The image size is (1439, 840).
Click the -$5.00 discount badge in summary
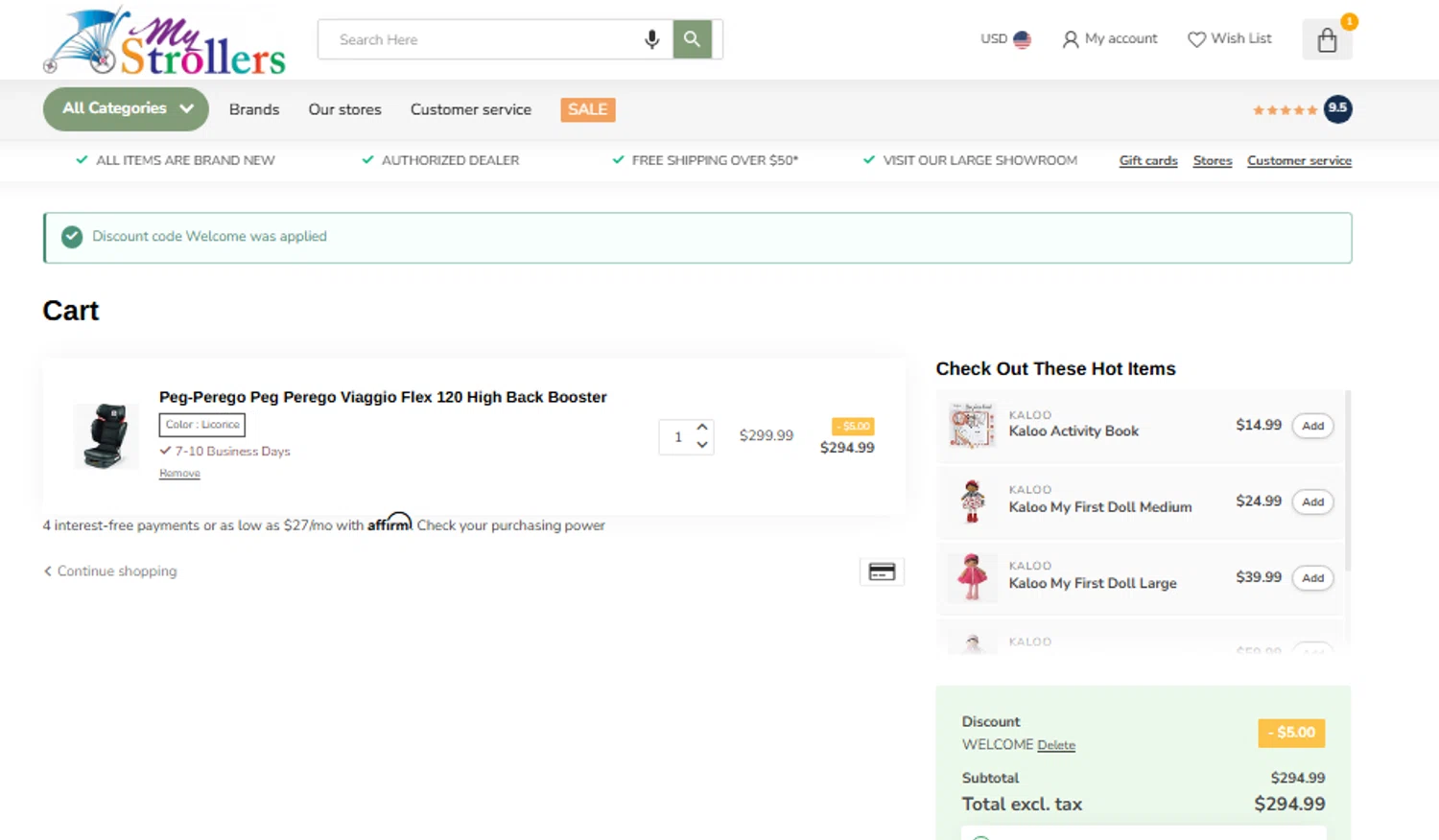(1291, 733)
